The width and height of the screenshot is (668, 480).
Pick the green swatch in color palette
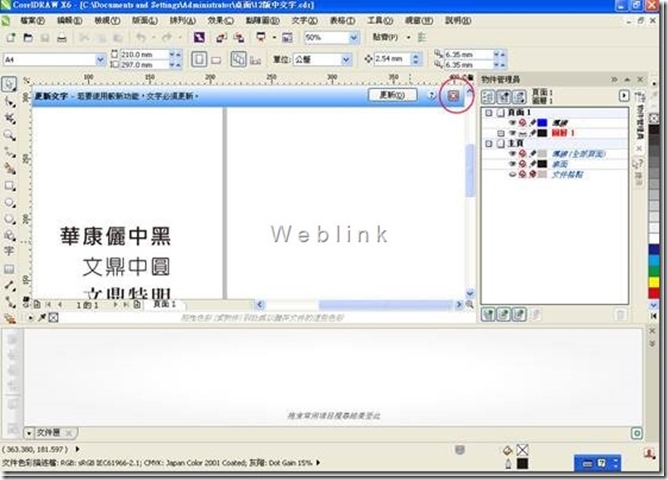[653, 270]
